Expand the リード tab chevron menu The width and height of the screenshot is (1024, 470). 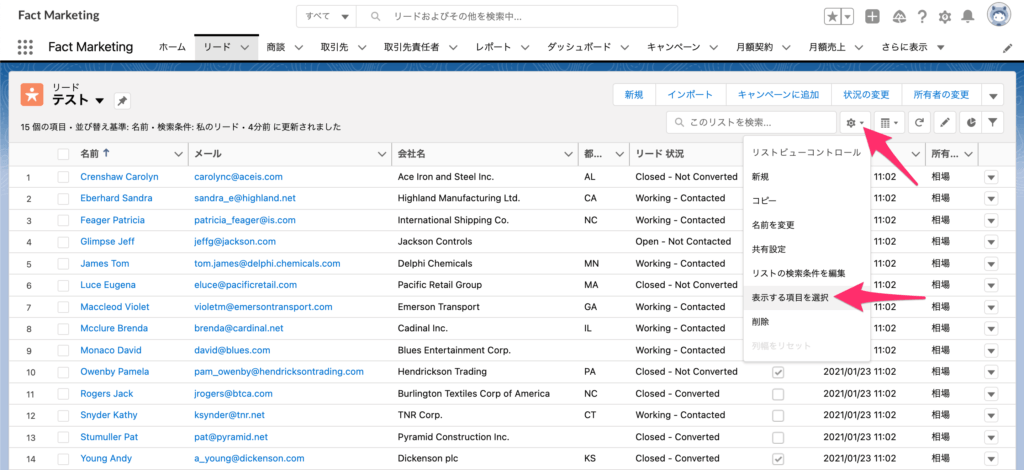click(x=245, y=48)
